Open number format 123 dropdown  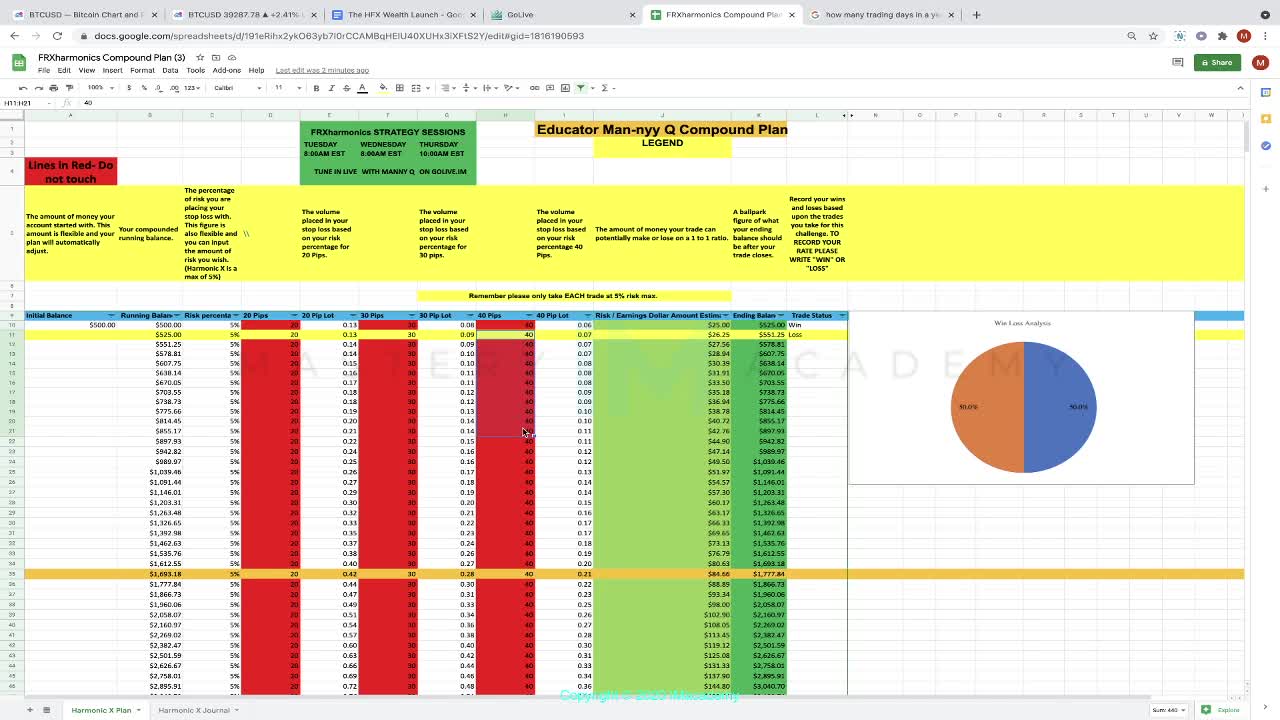click(x=192, y=88)
